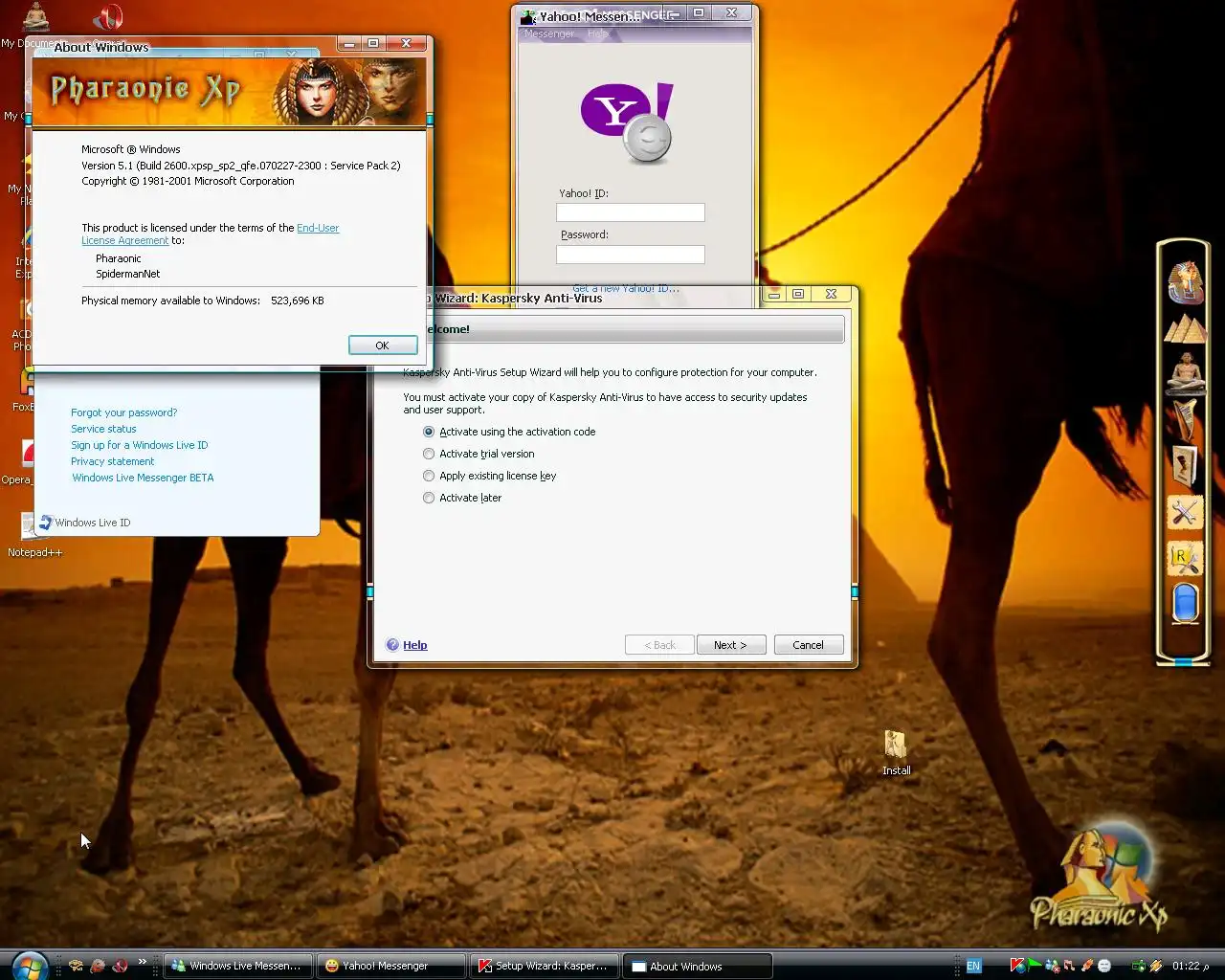This screenshot has width=1225, height=980.
Task: Launch the seated scribe statue dock icon
Action: point(1185,373)
